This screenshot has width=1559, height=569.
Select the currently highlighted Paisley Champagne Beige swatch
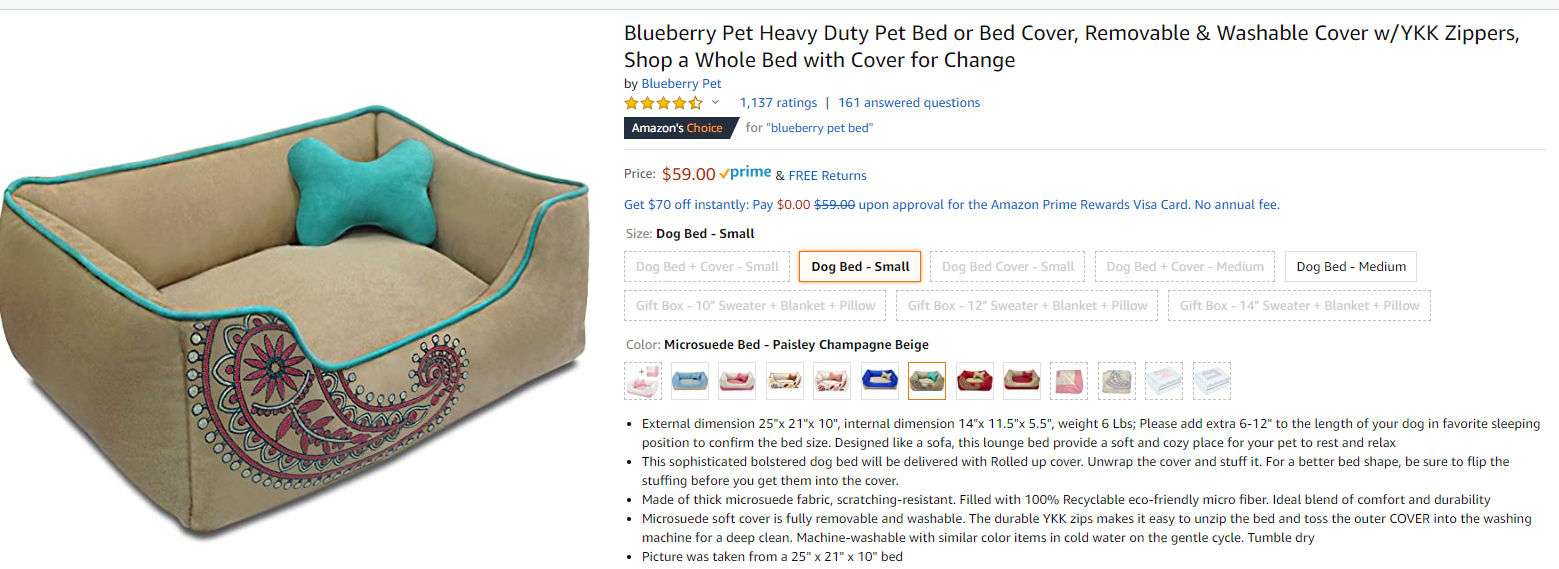[x=927, y=381]
